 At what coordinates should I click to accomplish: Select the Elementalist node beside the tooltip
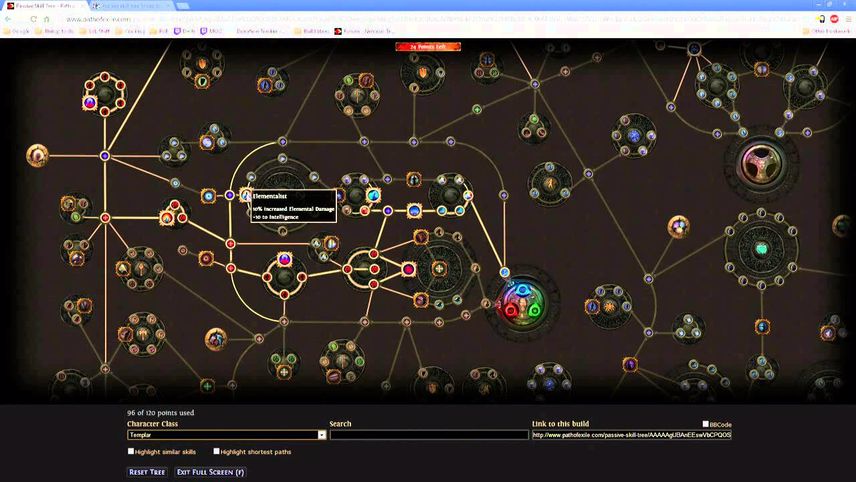245,195
